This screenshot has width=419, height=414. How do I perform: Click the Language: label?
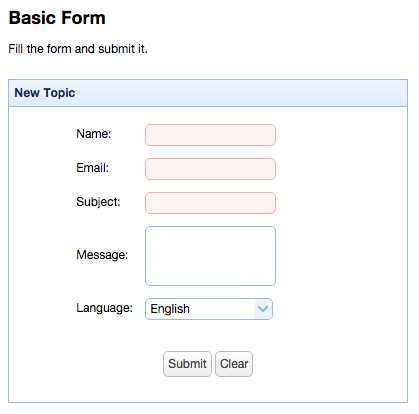click(105, 308)
